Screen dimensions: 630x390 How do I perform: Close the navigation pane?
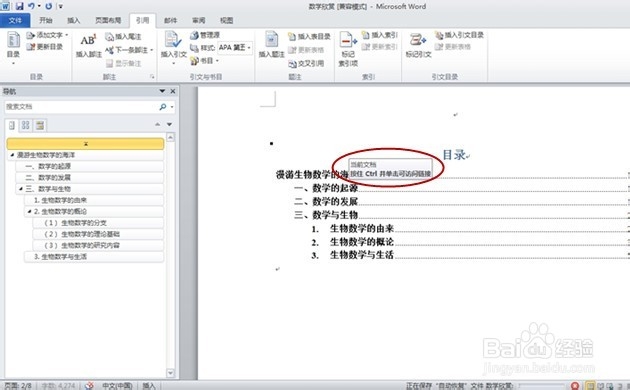(x=173, y=91)
